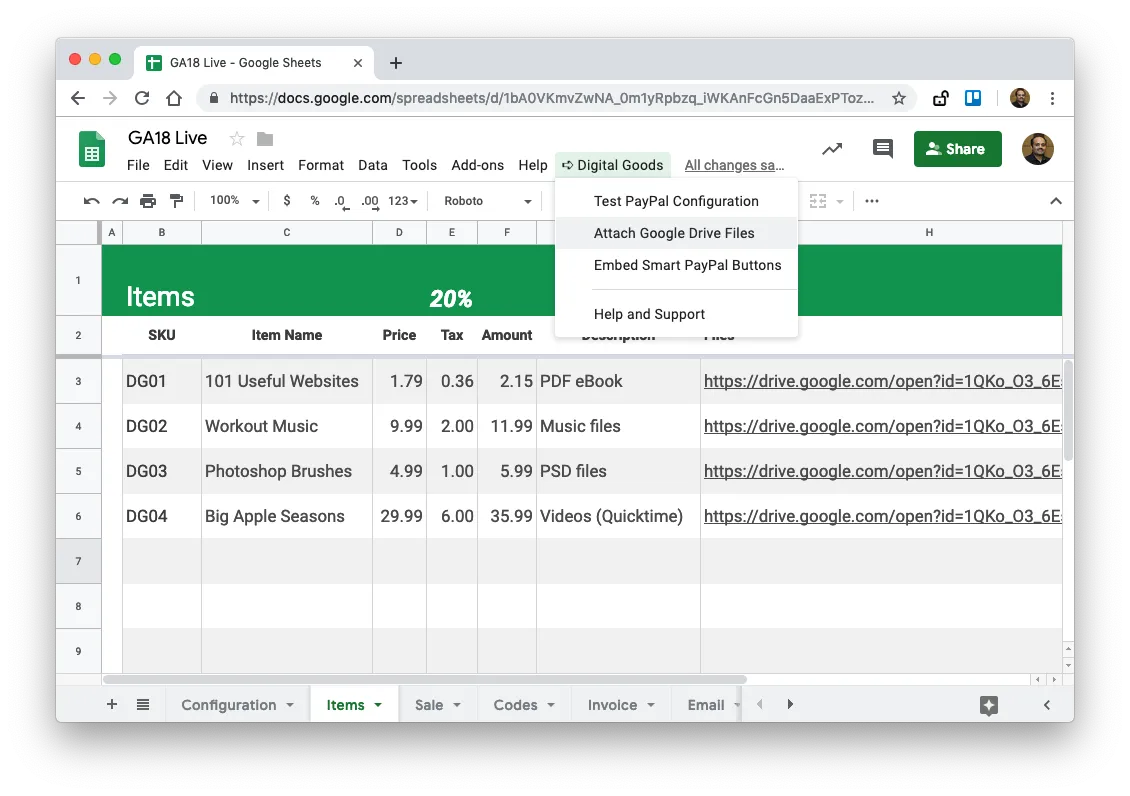Expand the zoom 100% dropdown
This screenshot has width=1130, height=796.
[234, 201]
